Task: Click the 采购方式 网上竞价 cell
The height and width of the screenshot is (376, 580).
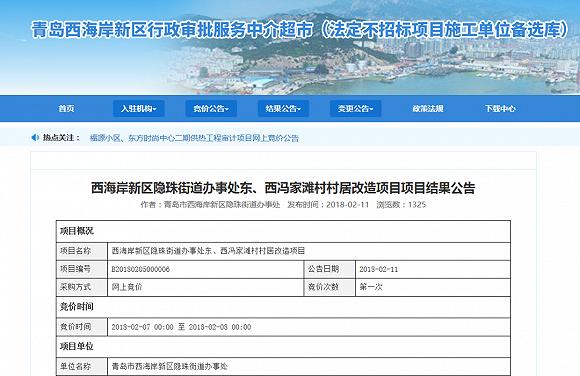Action: 205,287
